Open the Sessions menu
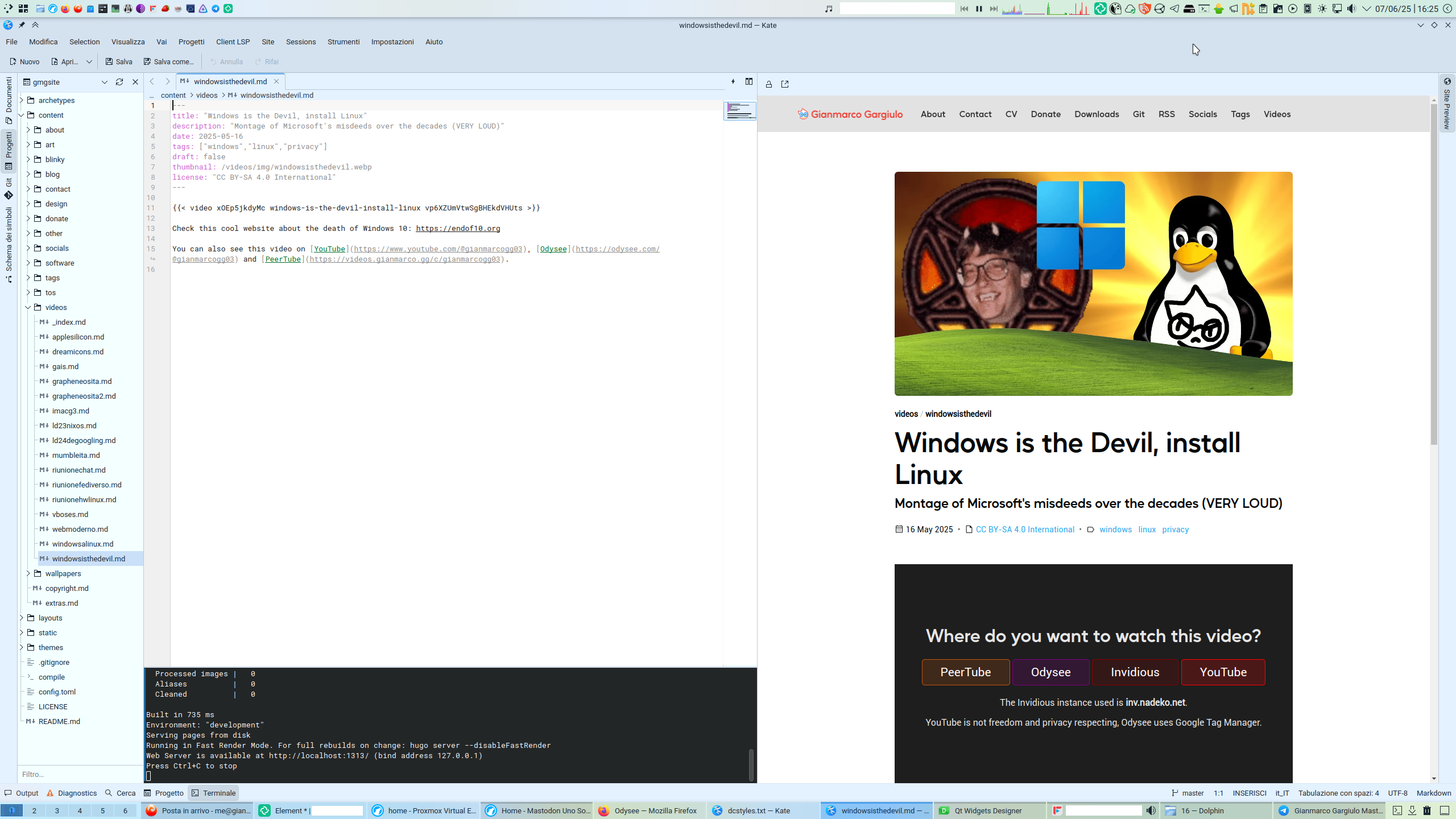 (x=300, y=42)
